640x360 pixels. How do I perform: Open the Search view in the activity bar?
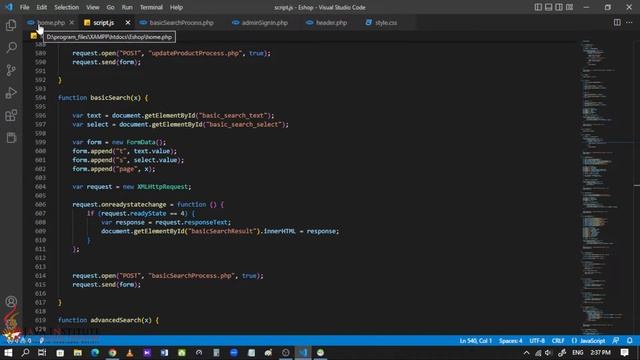11,47
